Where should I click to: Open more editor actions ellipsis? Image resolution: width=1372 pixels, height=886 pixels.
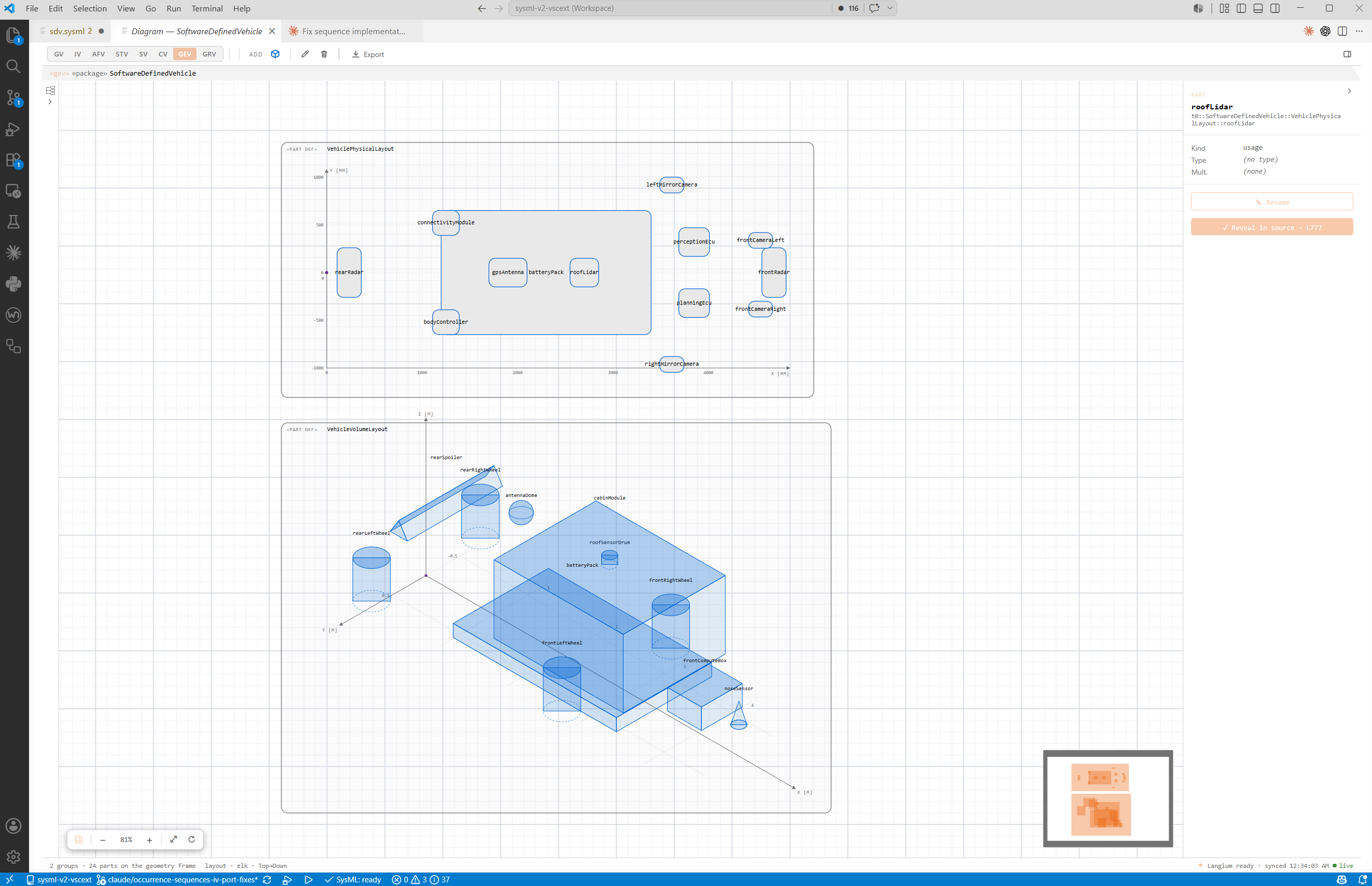[x=1359, y=31]
